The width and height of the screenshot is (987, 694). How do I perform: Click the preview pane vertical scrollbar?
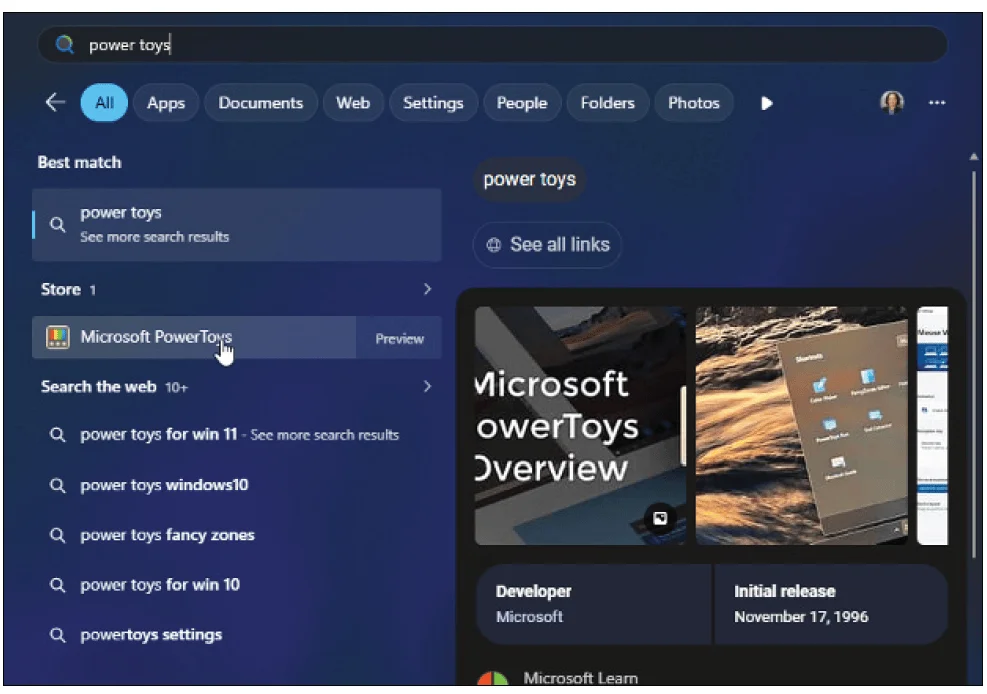pos(974,362)
